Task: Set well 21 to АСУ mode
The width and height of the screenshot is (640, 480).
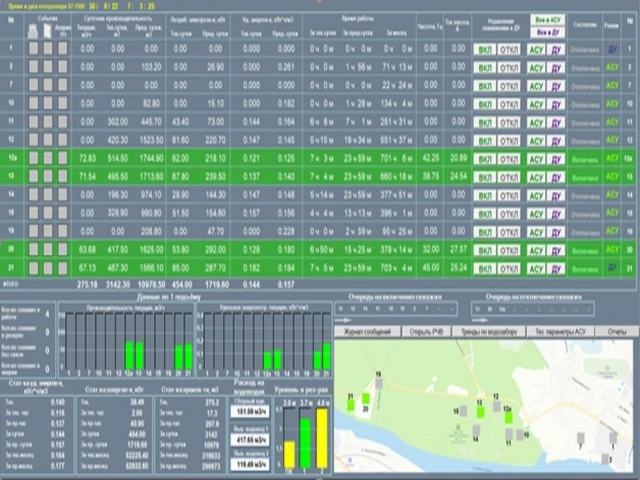Action: click(x=536, y=269)
